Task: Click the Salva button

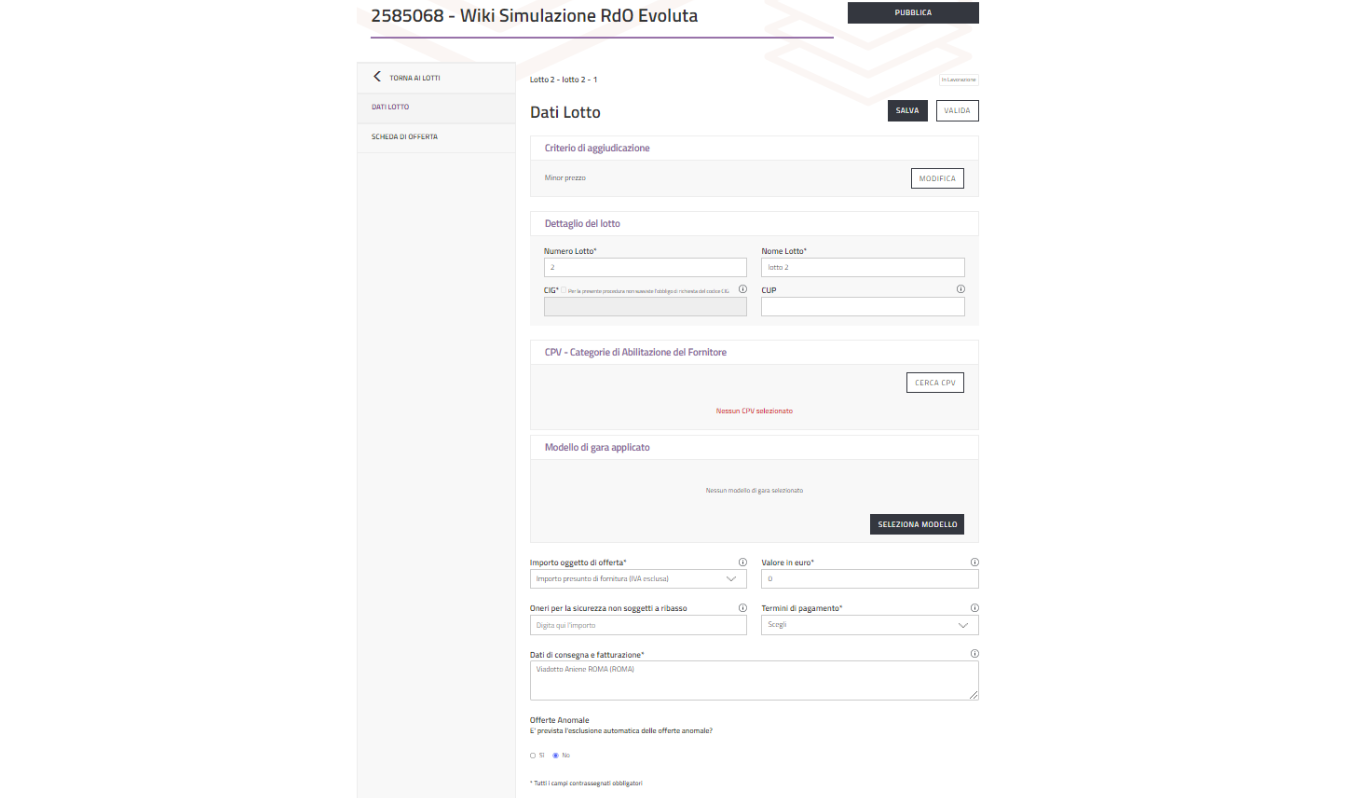Action: pyautogui.click(x=907, y=111)
